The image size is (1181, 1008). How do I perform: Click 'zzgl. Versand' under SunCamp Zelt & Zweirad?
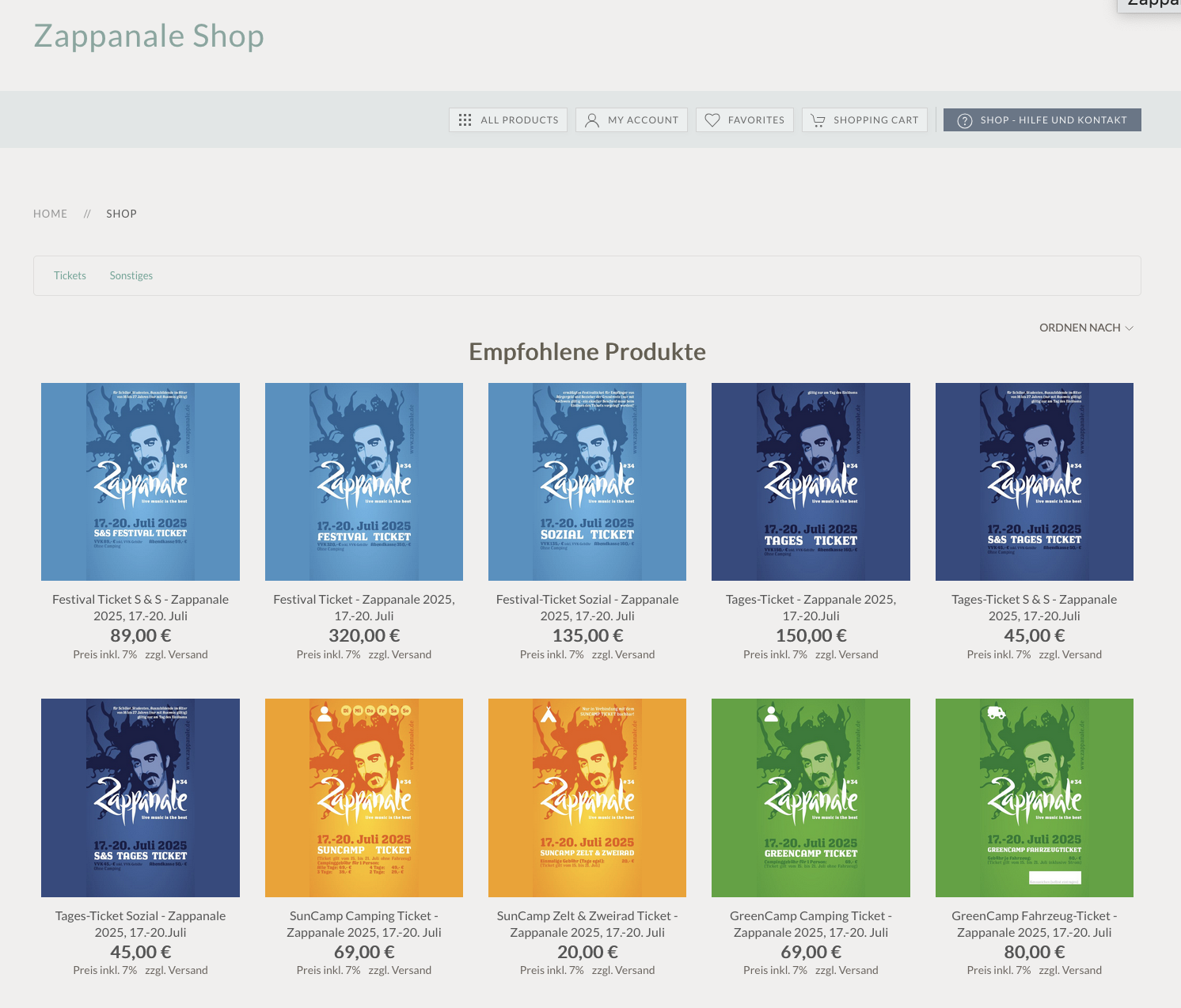coord(623,970)
